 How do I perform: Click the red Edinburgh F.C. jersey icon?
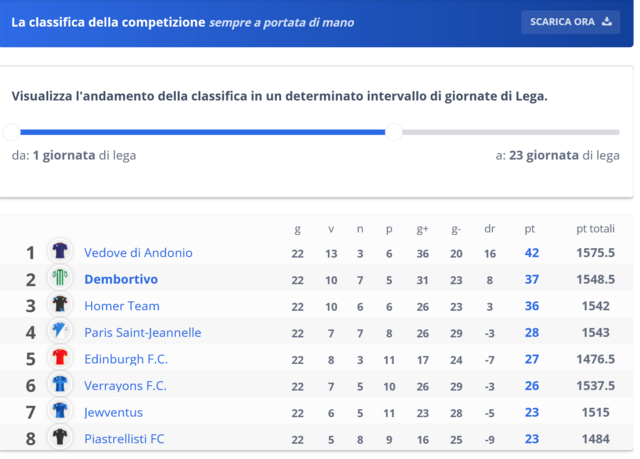click(x=60, y=357)
